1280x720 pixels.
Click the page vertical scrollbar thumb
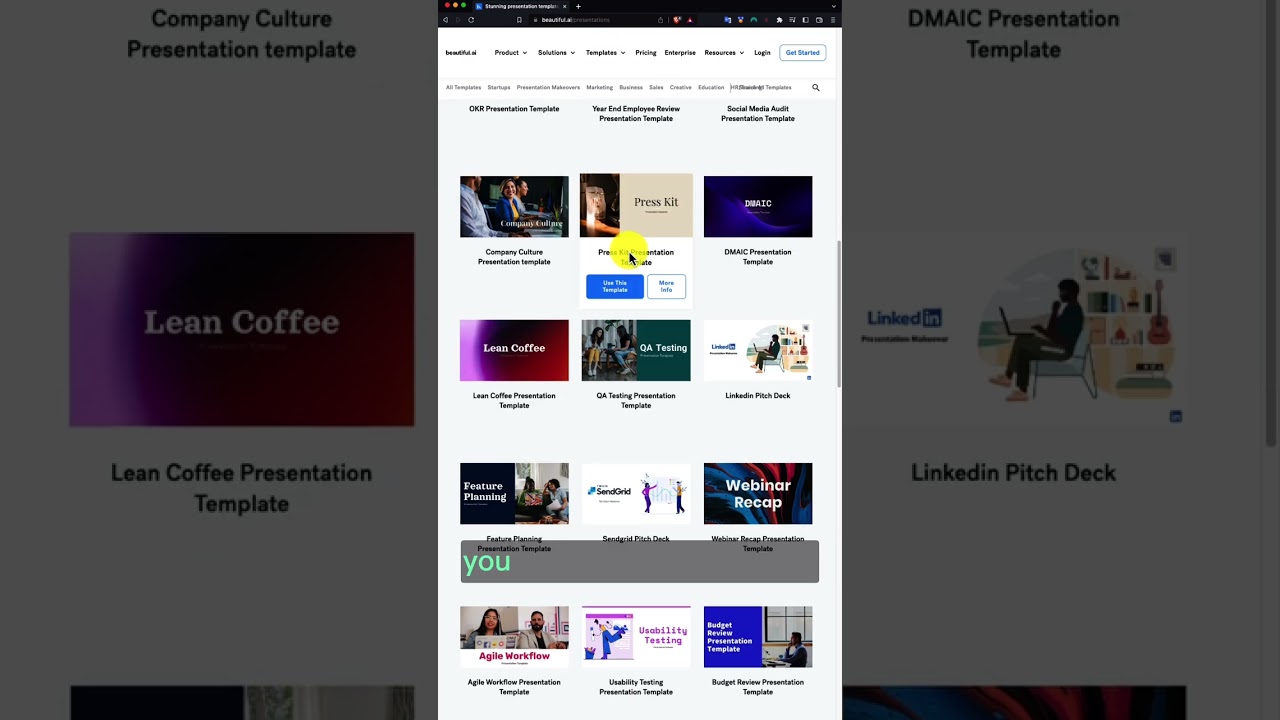click(x=839, y=315)
